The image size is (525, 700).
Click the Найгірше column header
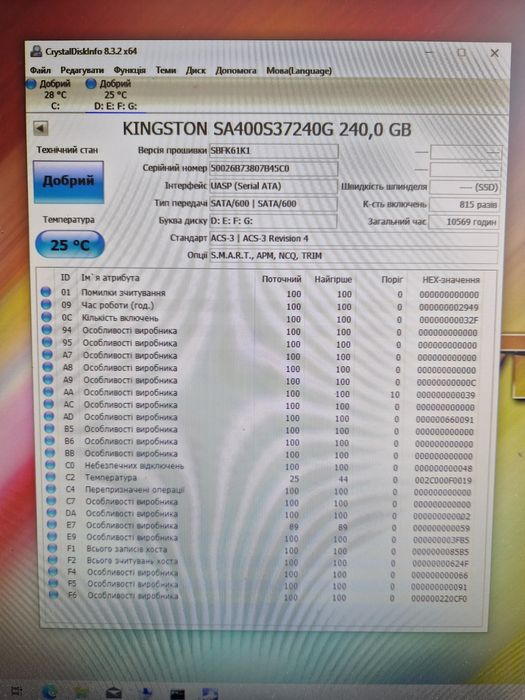(333, 279)
